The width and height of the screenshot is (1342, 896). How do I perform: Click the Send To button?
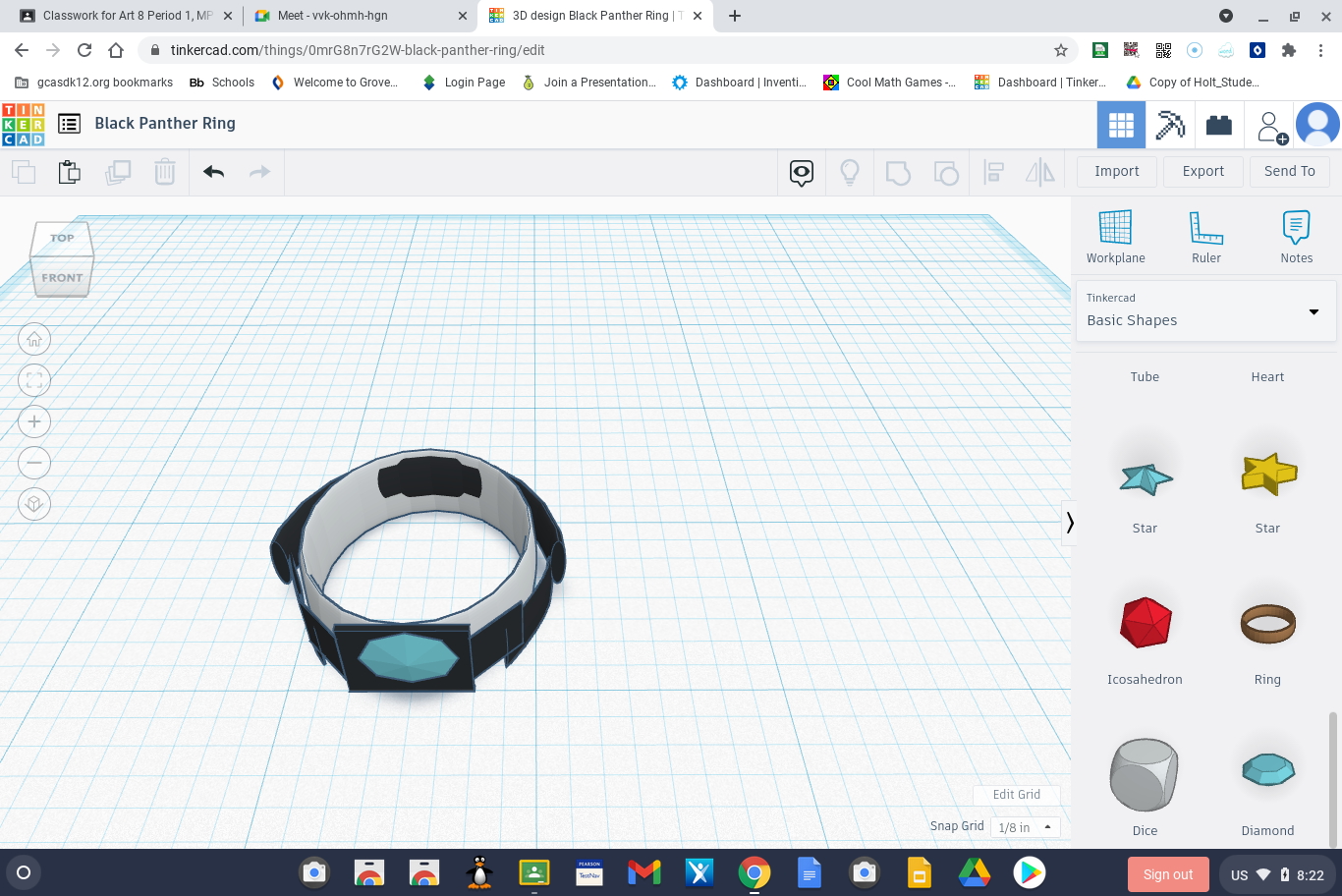click(x=1290, y=171)
